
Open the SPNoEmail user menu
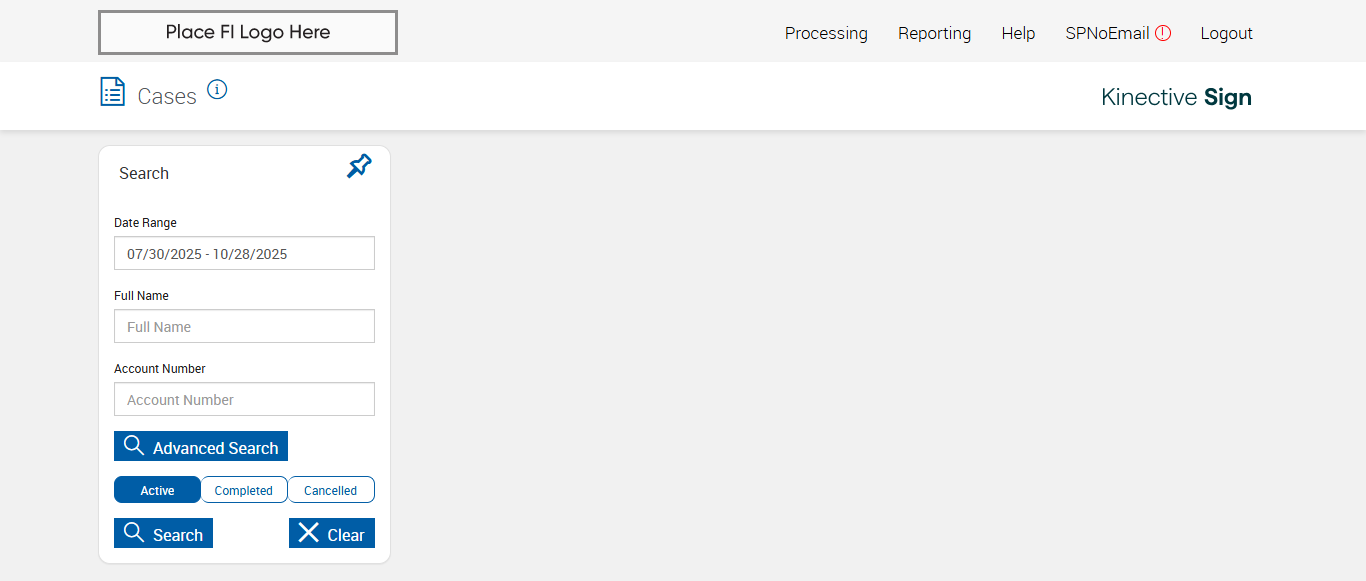(1107, 33)
